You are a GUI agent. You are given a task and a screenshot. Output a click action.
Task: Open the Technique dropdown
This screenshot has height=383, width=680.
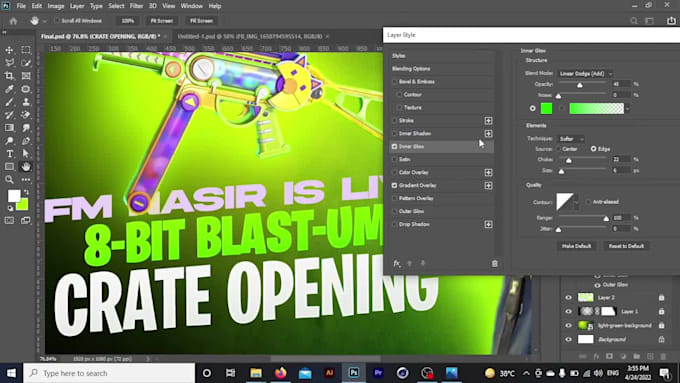[x=570, y=139]
